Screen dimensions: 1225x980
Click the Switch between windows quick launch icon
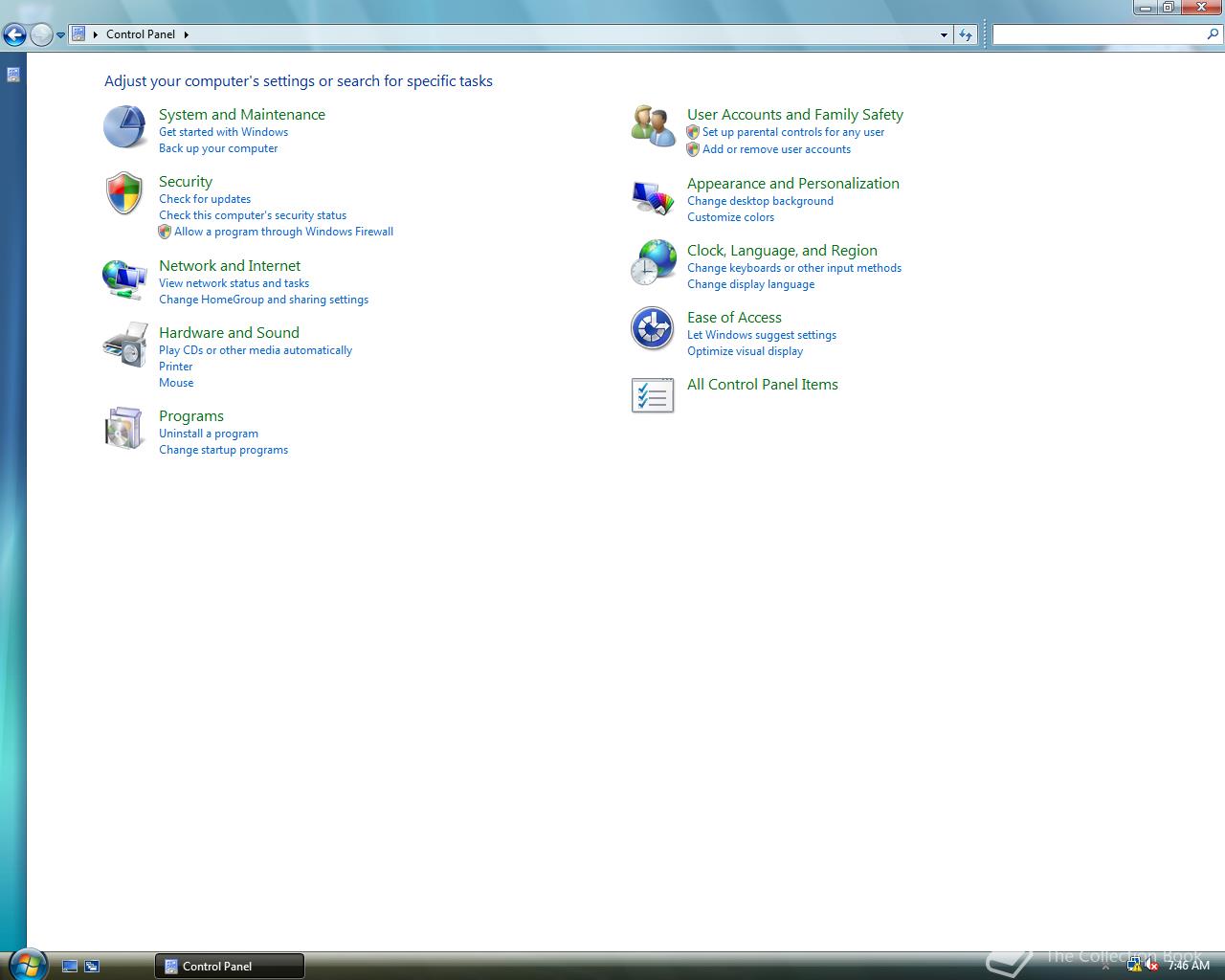click(92, 967)
